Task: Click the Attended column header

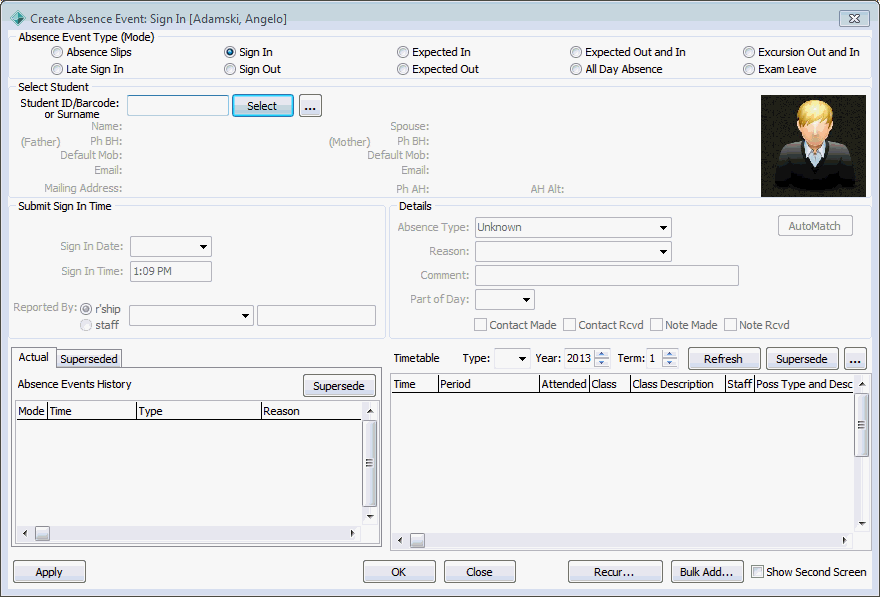Action: click(564, 384)
